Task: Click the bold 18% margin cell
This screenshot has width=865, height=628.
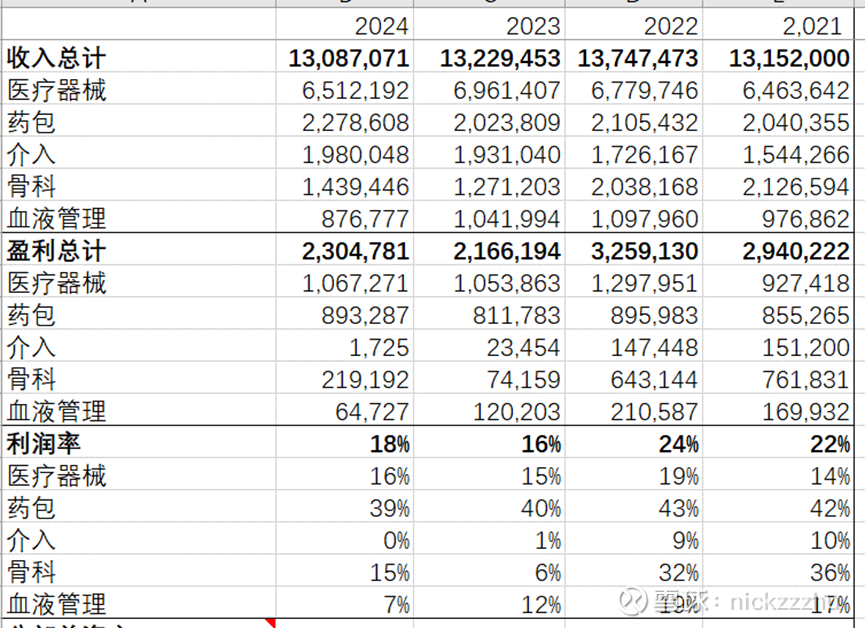Action: click(x=345, y=444)
